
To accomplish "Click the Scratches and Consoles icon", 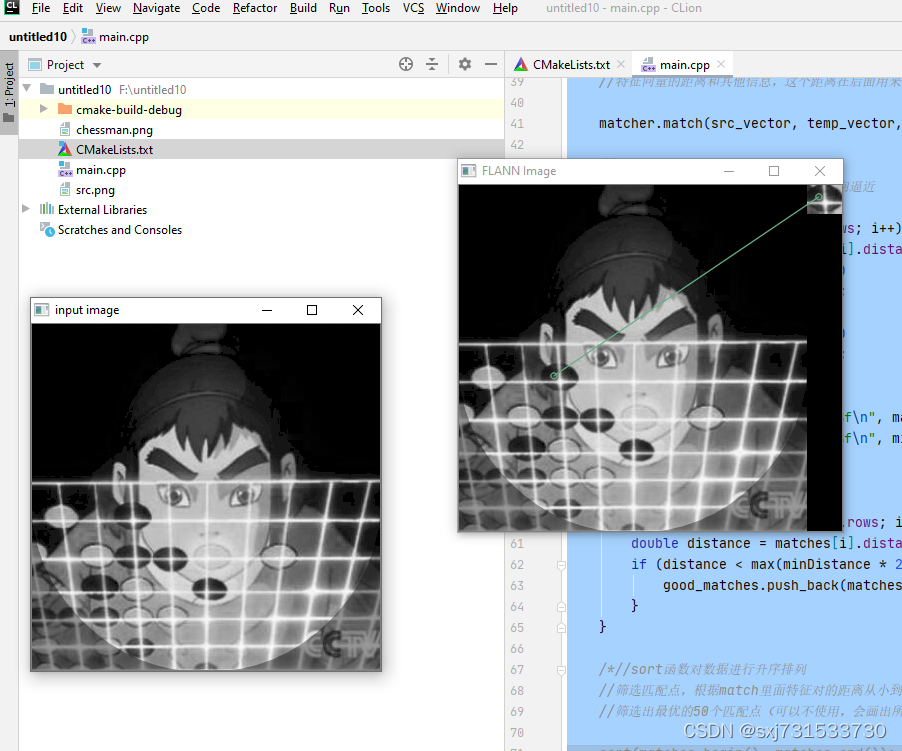I will [x=47, y=229].
